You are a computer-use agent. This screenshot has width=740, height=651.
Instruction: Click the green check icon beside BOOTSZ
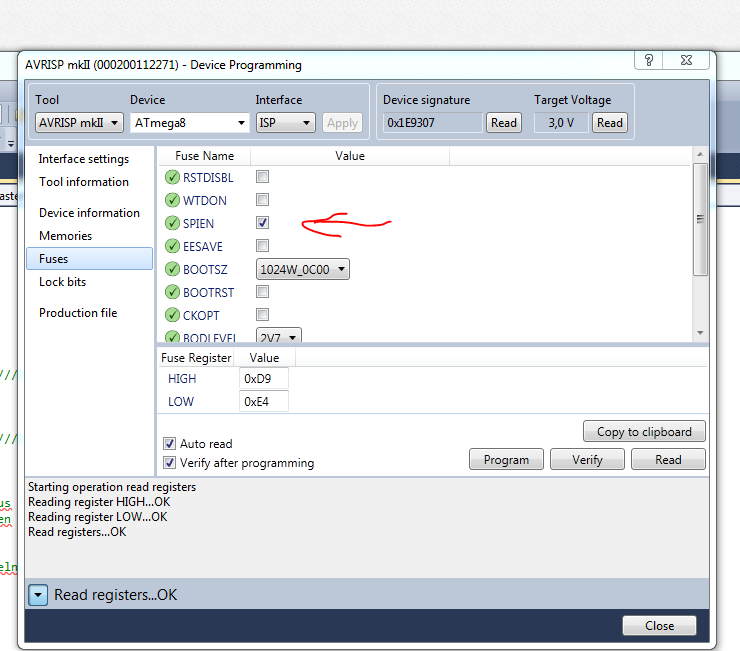172,269
